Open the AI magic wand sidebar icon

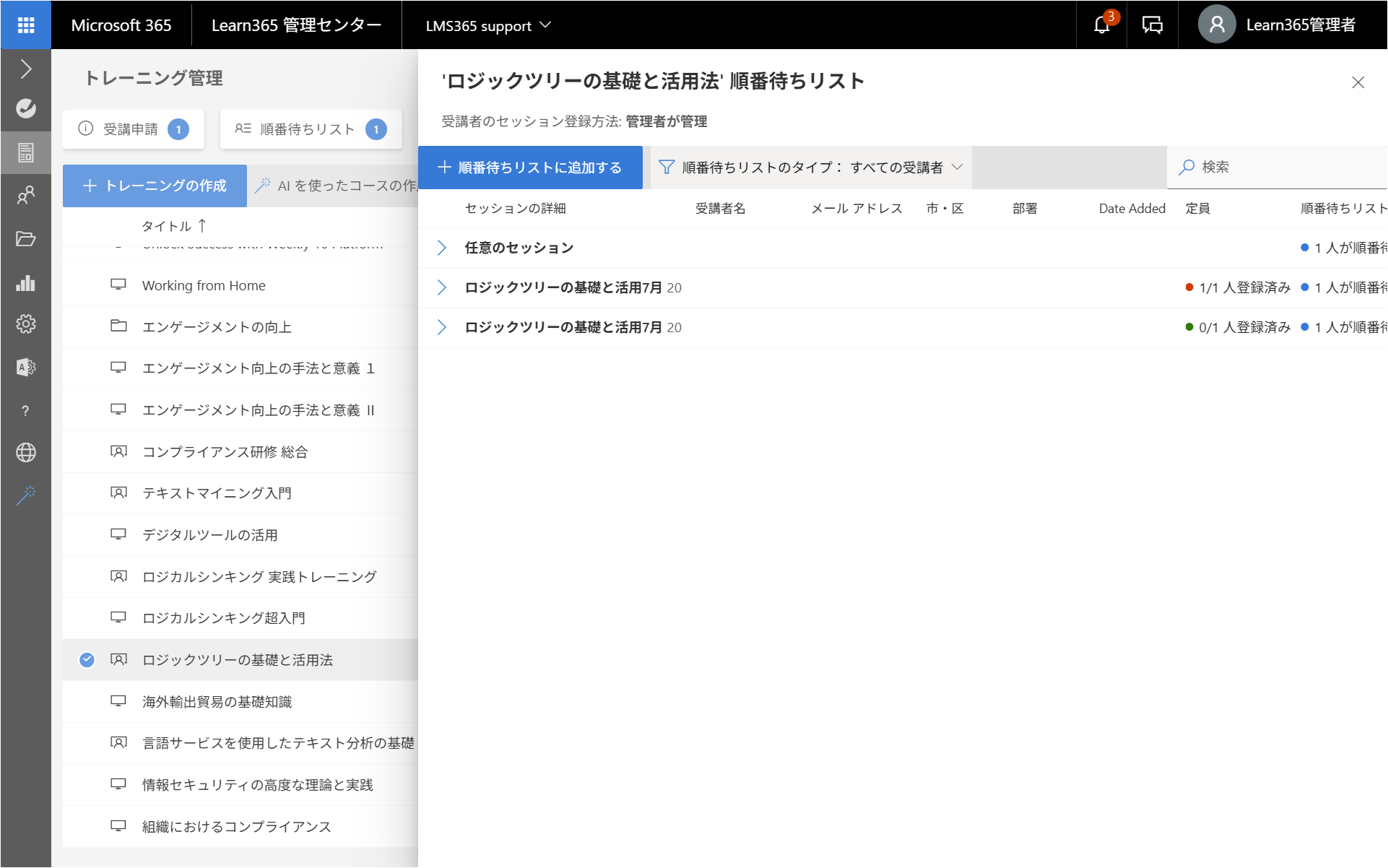(26, 495)
